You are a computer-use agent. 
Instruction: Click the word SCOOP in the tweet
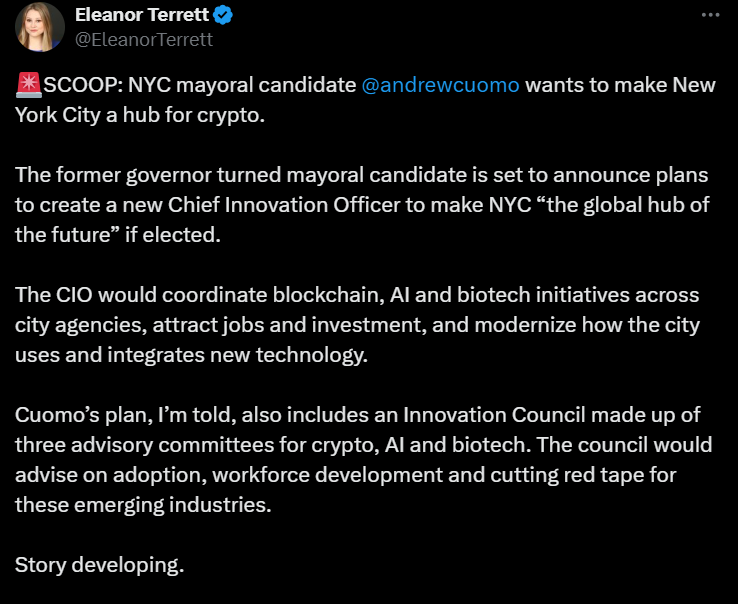pyautogui.click(x=80, y=85)
